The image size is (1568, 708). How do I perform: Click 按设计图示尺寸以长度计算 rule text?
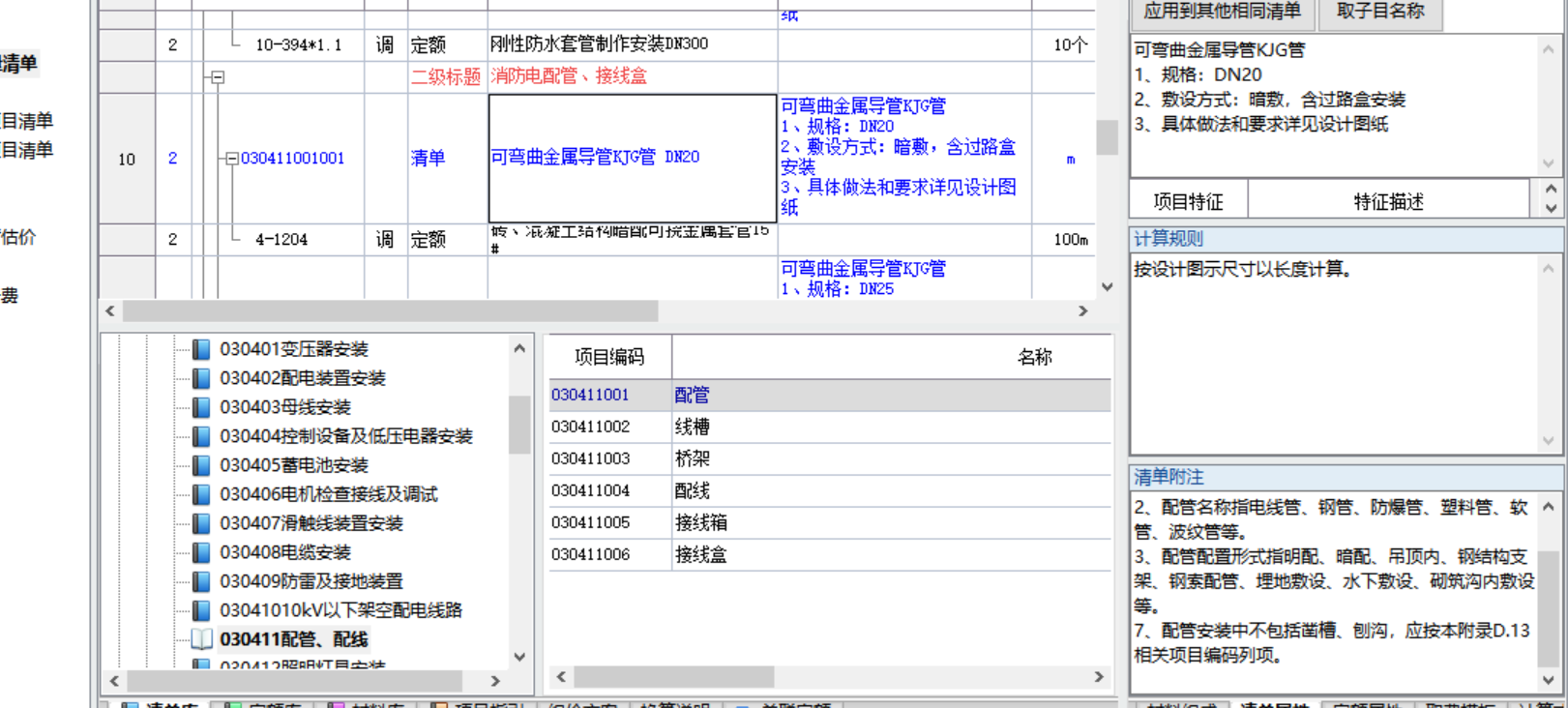tap(1243, 270)
